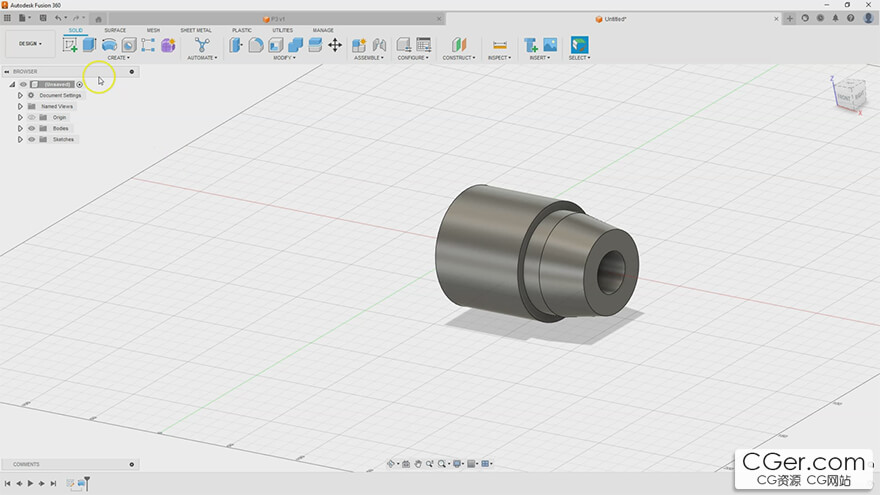
Task: Click the Extrude tool icon
Action: point(89,45)
